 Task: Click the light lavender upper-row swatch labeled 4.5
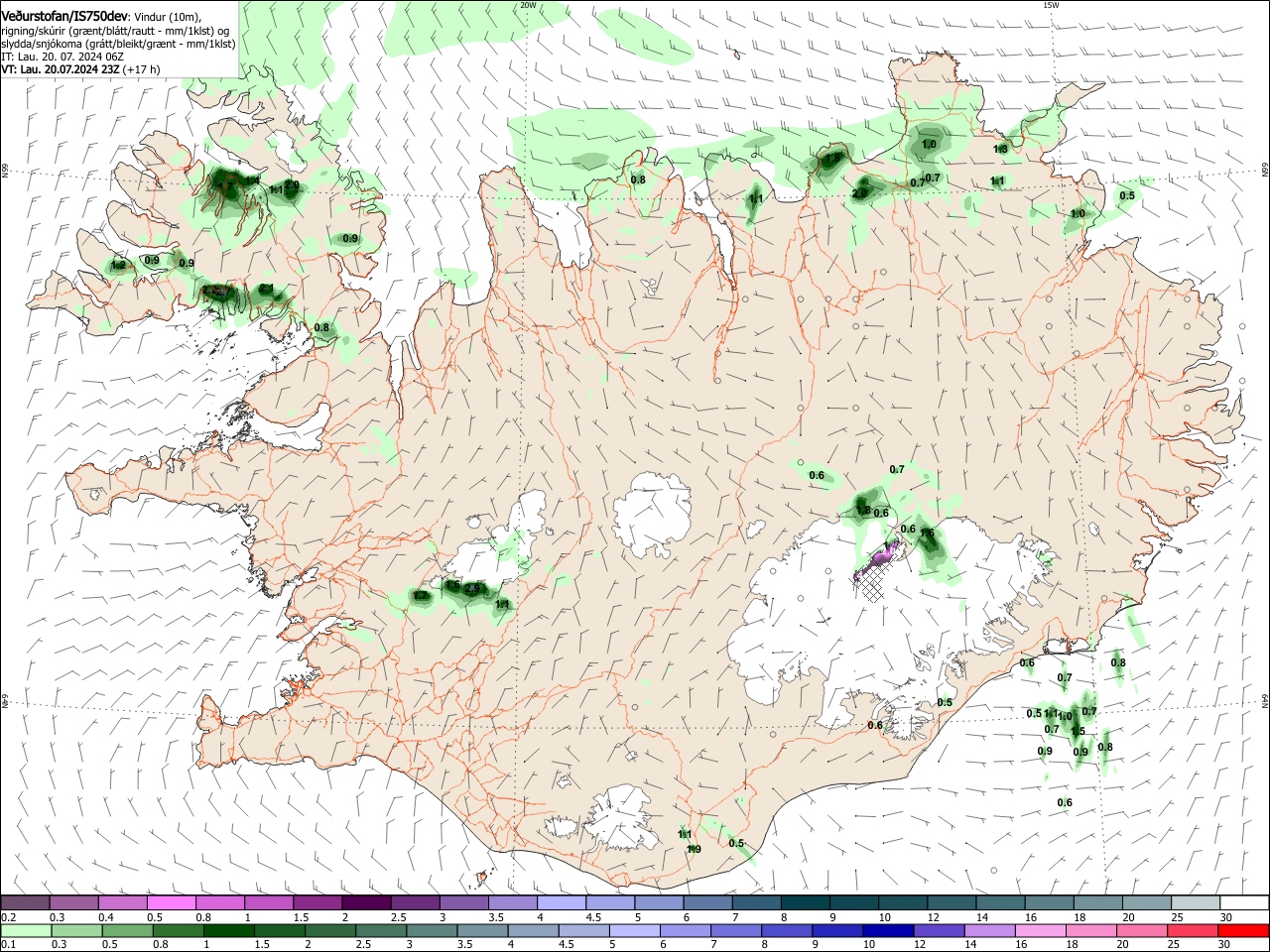[609, 903]
